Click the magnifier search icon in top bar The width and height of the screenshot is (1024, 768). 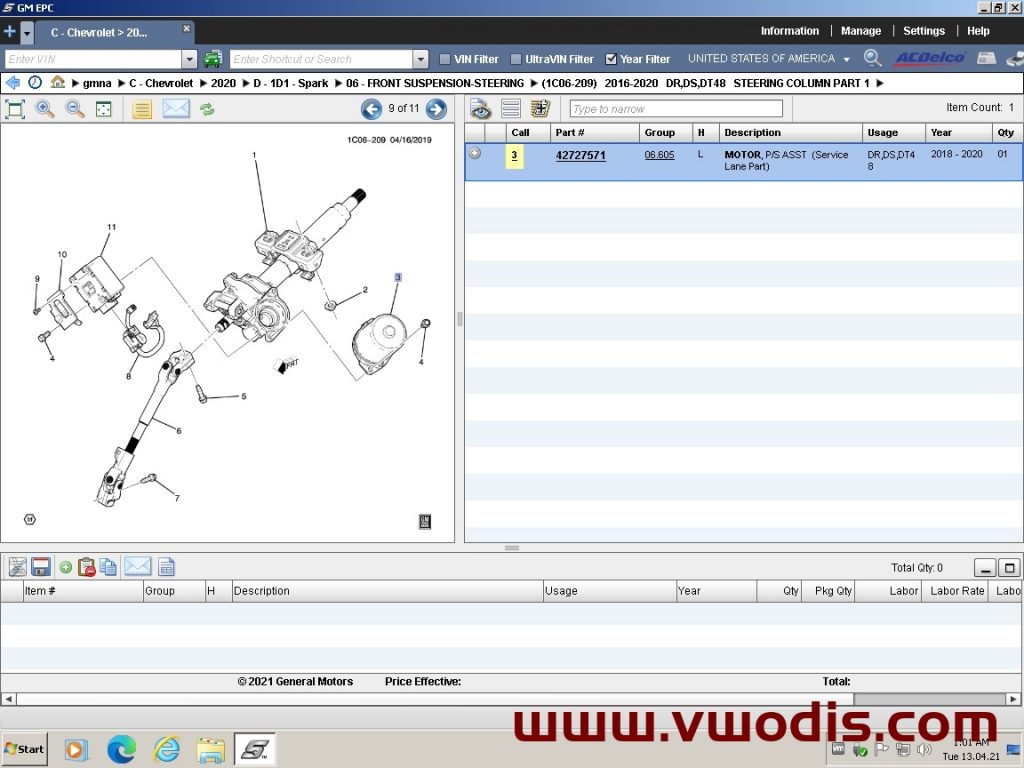[872, 58]
